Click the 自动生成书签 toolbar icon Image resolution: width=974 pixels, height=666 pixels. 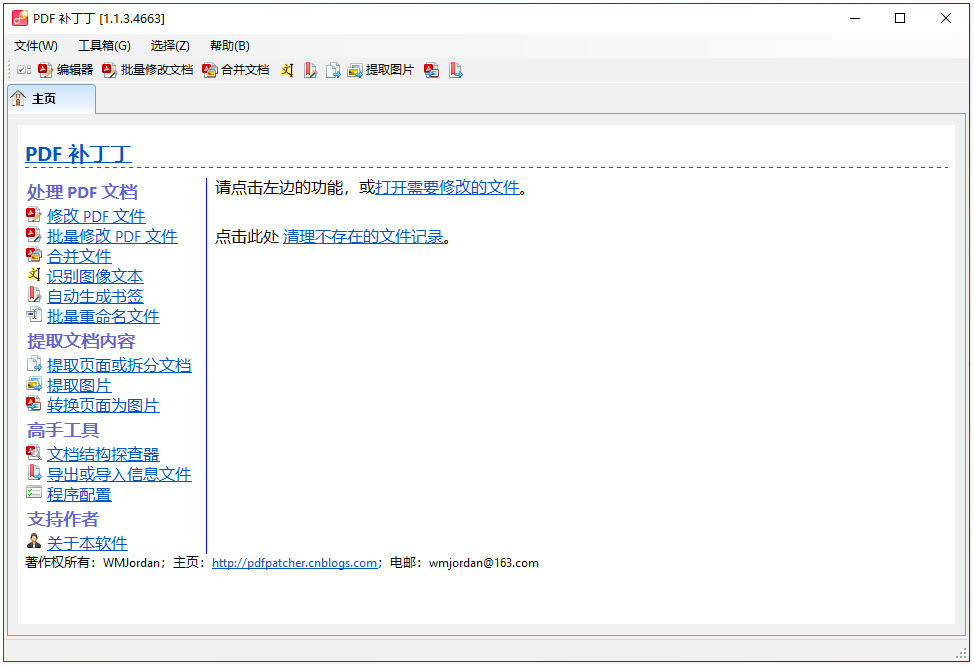[310, 70]
